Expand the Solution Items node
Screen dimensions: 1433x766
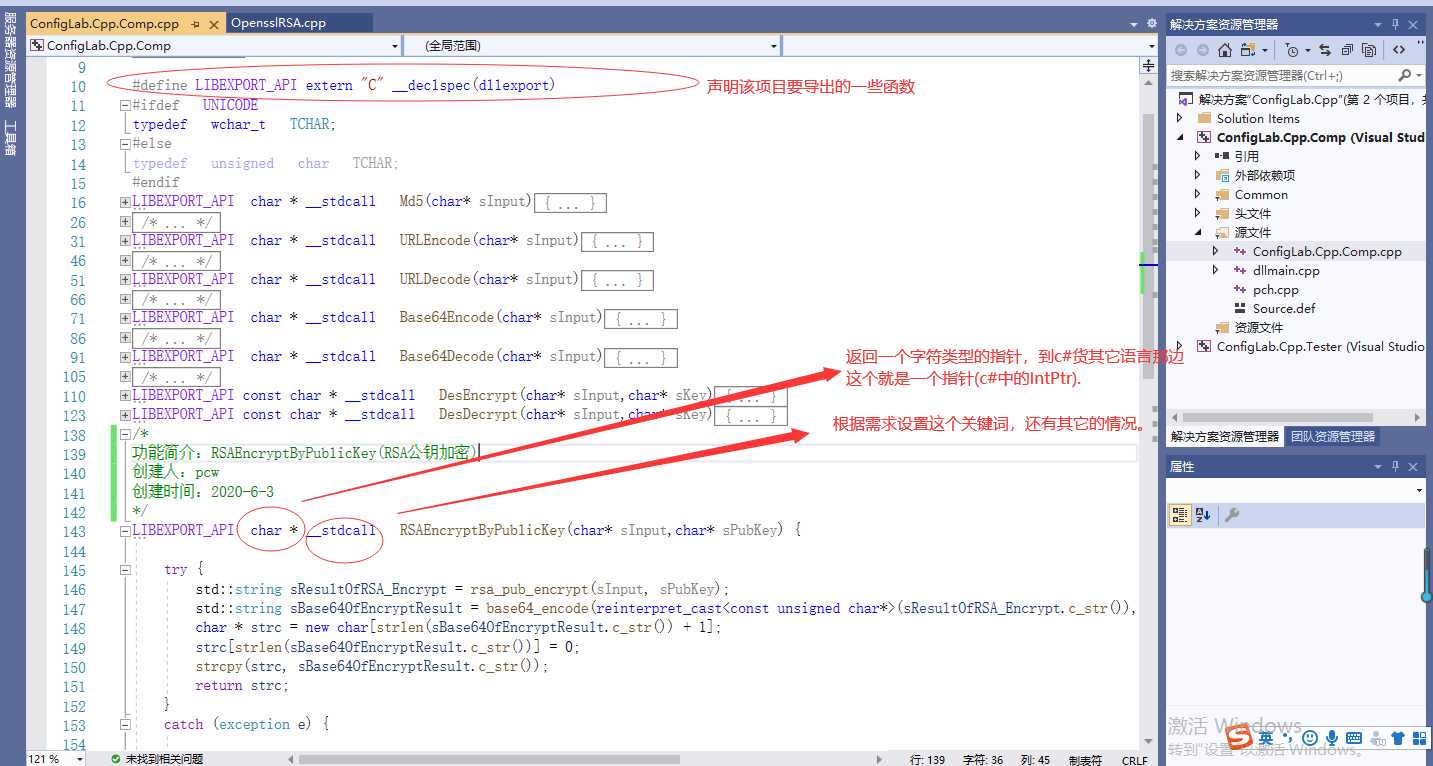tap(1180, 118)
